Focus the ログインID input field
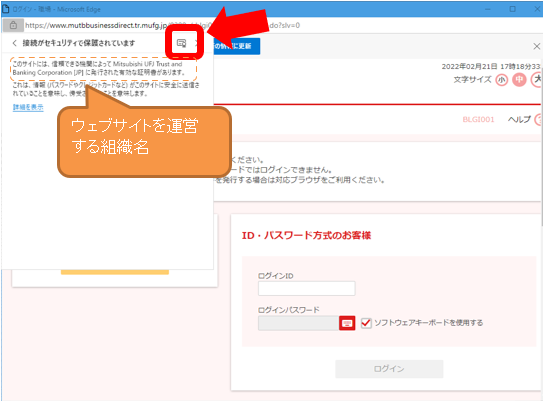The width and height of the screenshot is (544, 403). tap(306, 288)
